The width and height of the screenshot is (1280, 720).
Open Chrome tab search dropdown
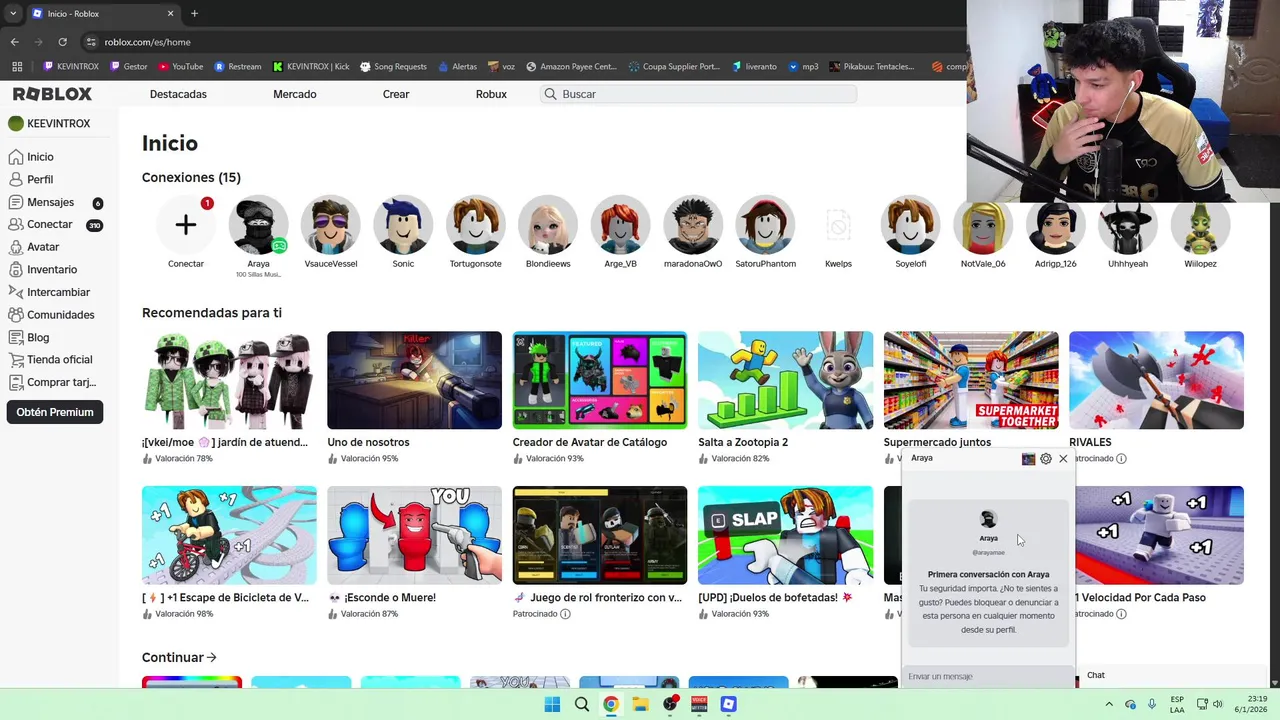13,14
